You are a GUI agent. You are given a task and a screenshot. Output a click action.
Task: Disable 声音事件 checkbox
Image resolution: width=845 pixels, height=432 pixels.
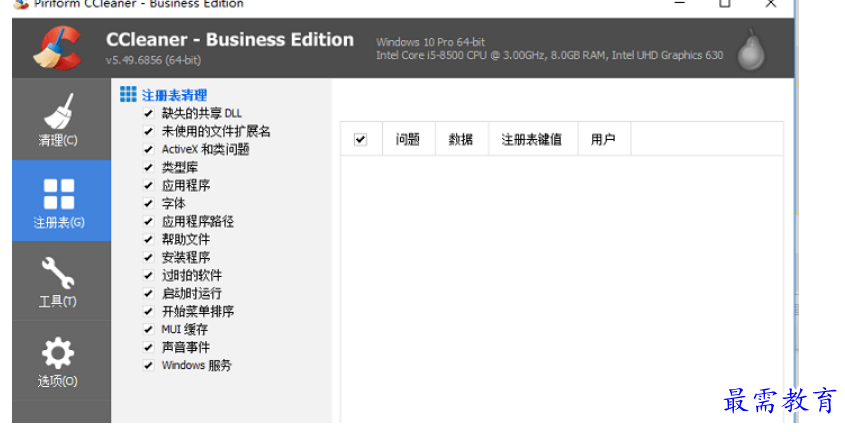click(148, 347)
